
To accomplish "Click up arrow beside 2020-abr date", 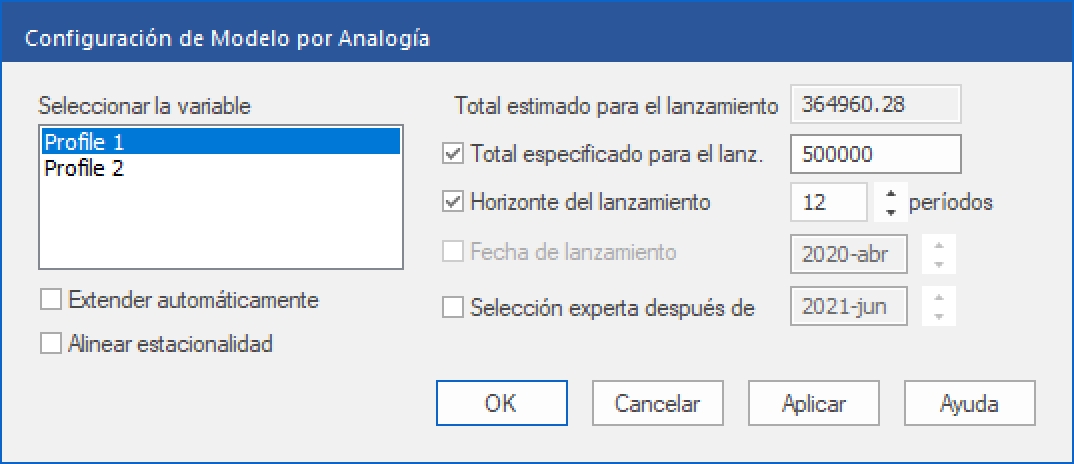I will (x=939, y=244).
